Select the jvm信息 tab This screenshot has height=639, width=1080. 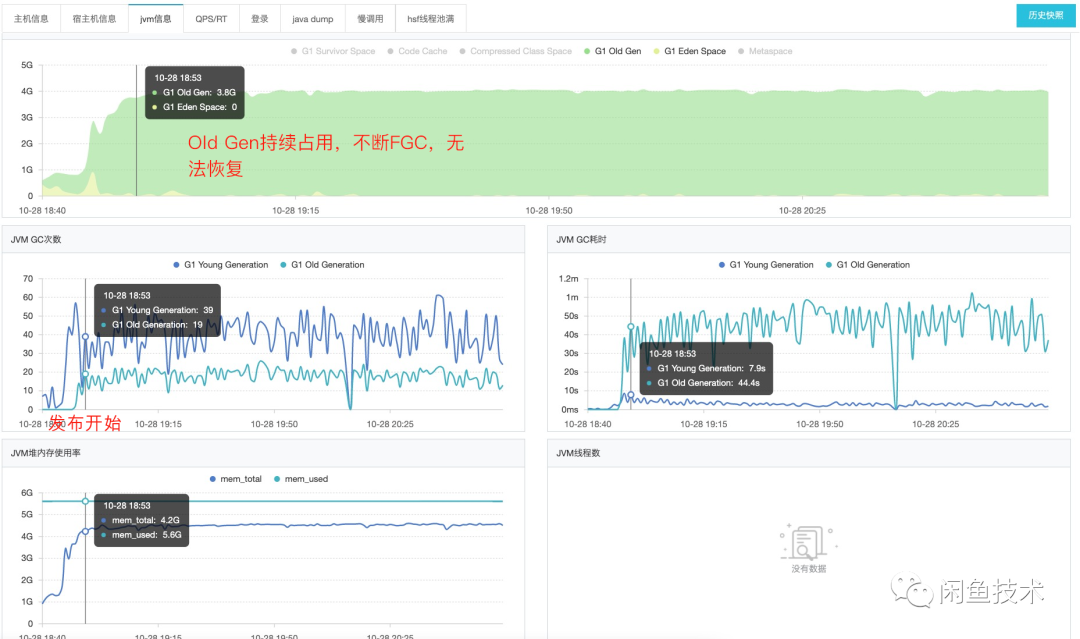click(156, 19)
